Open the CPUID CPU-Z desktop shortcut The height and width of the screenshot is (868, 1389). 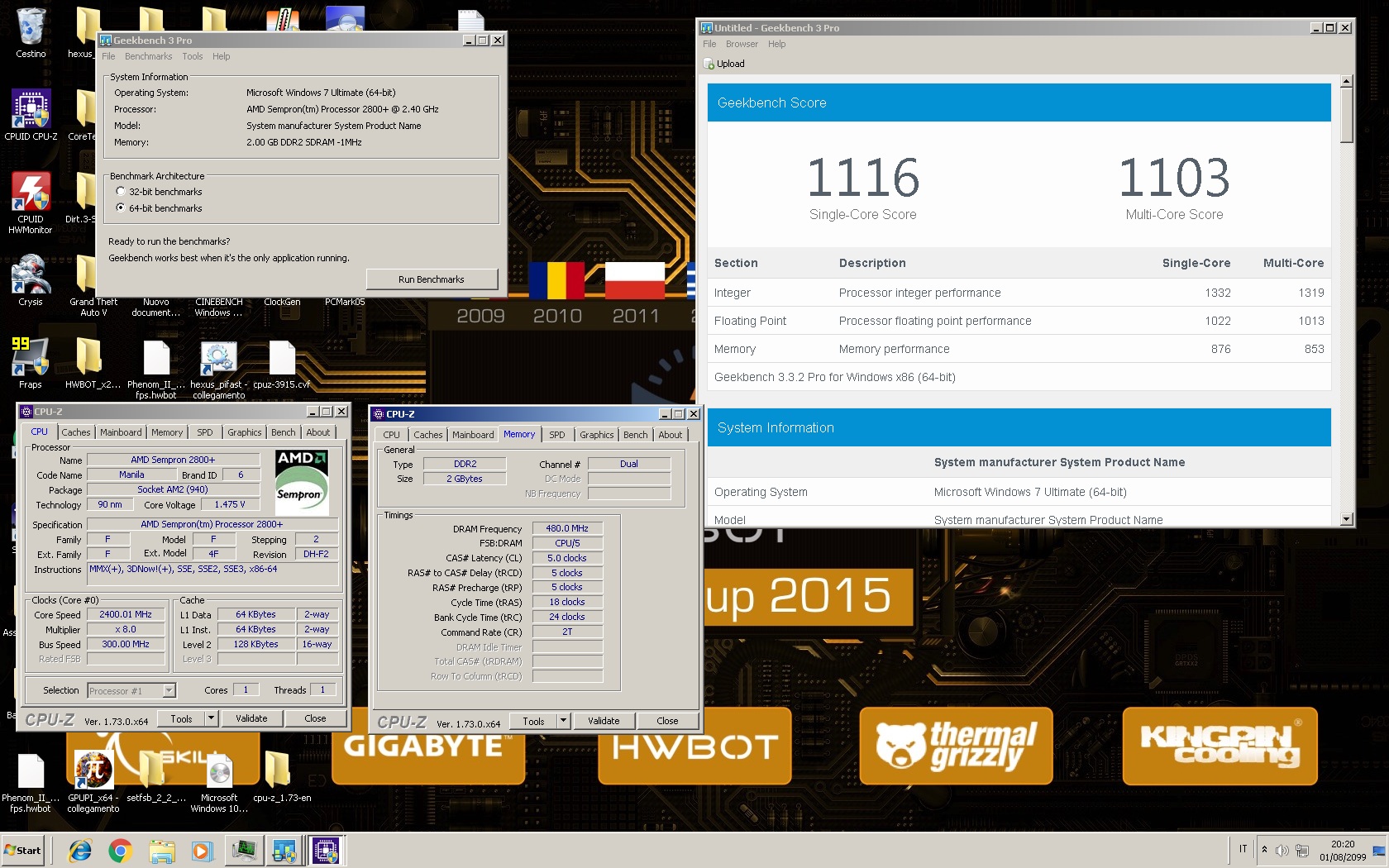31,116
